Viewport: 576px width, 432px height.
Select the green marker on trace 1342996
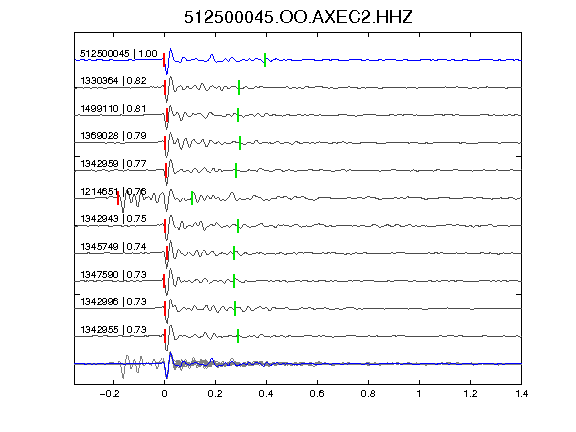[235, 309]
